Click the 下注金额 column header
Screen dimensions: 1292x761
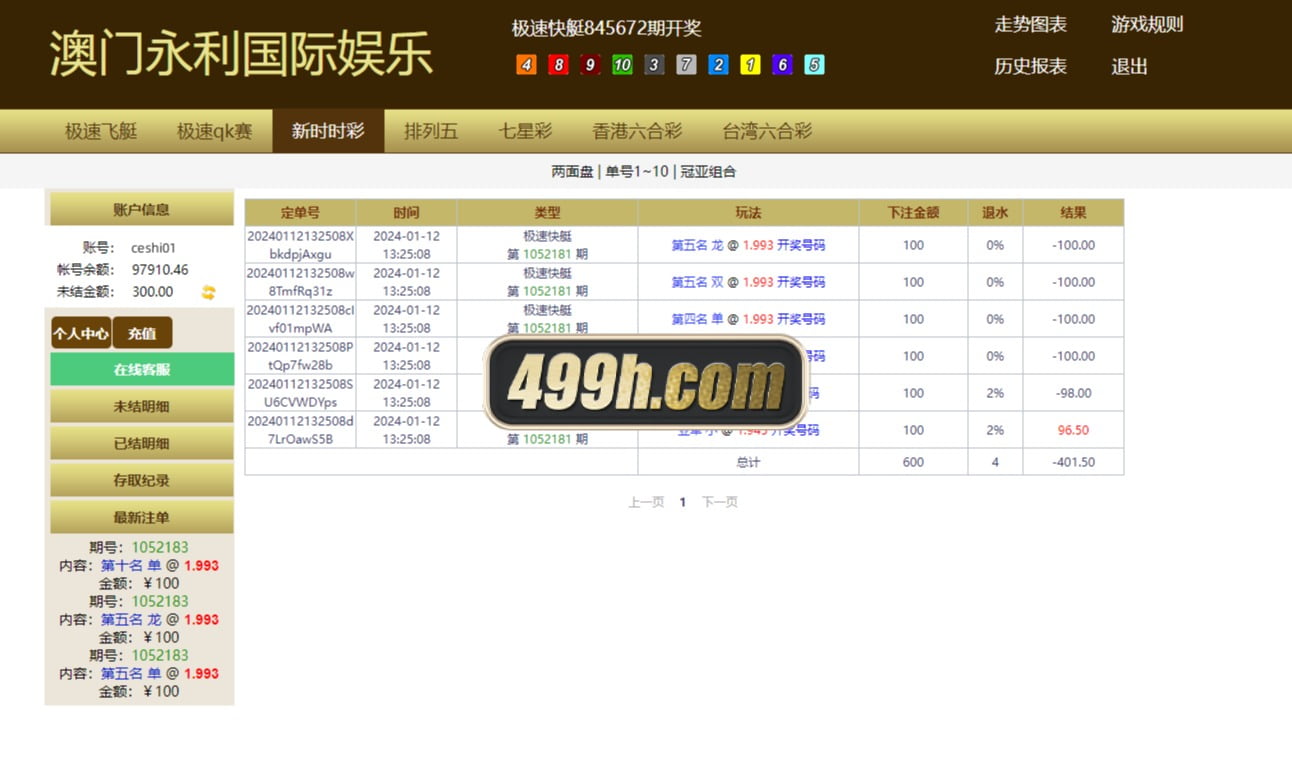coord(913,213)
